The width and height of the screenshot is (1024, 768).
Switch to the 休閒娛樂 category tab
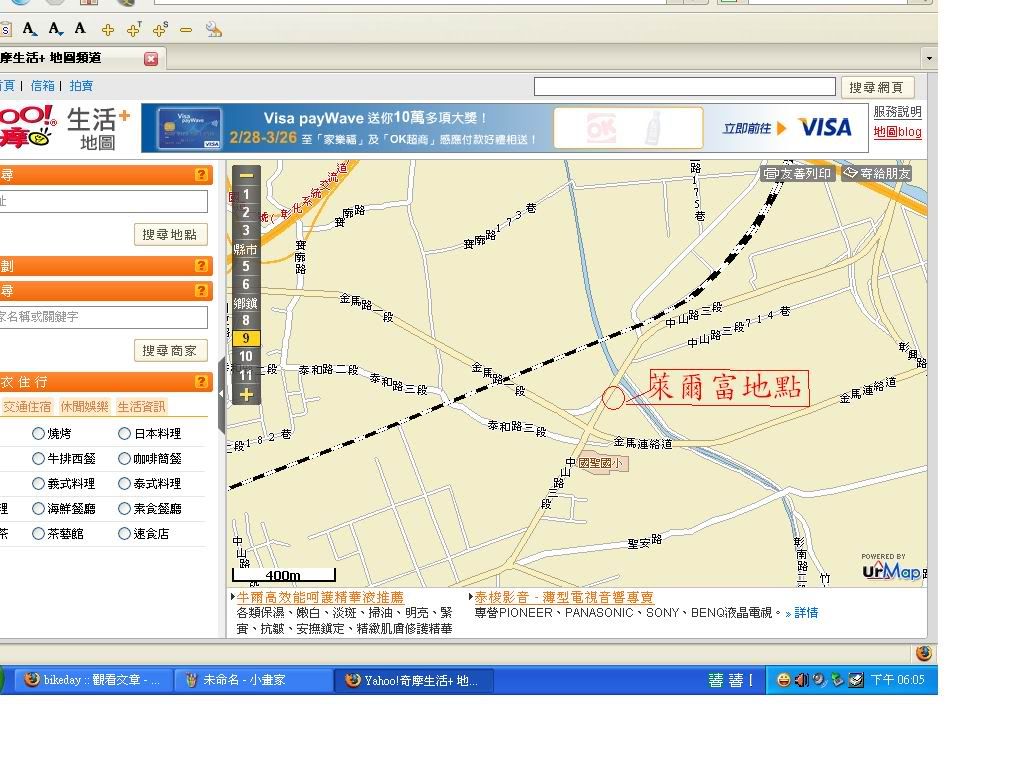84,407
